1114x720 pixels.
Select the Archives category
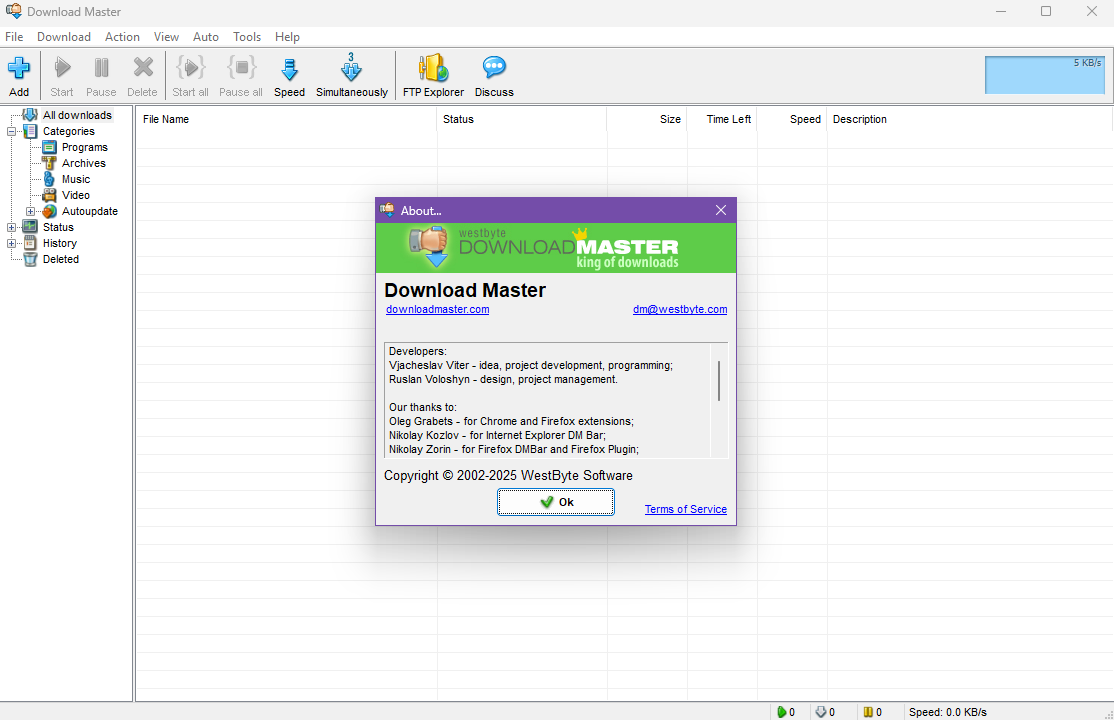(83, 163)
